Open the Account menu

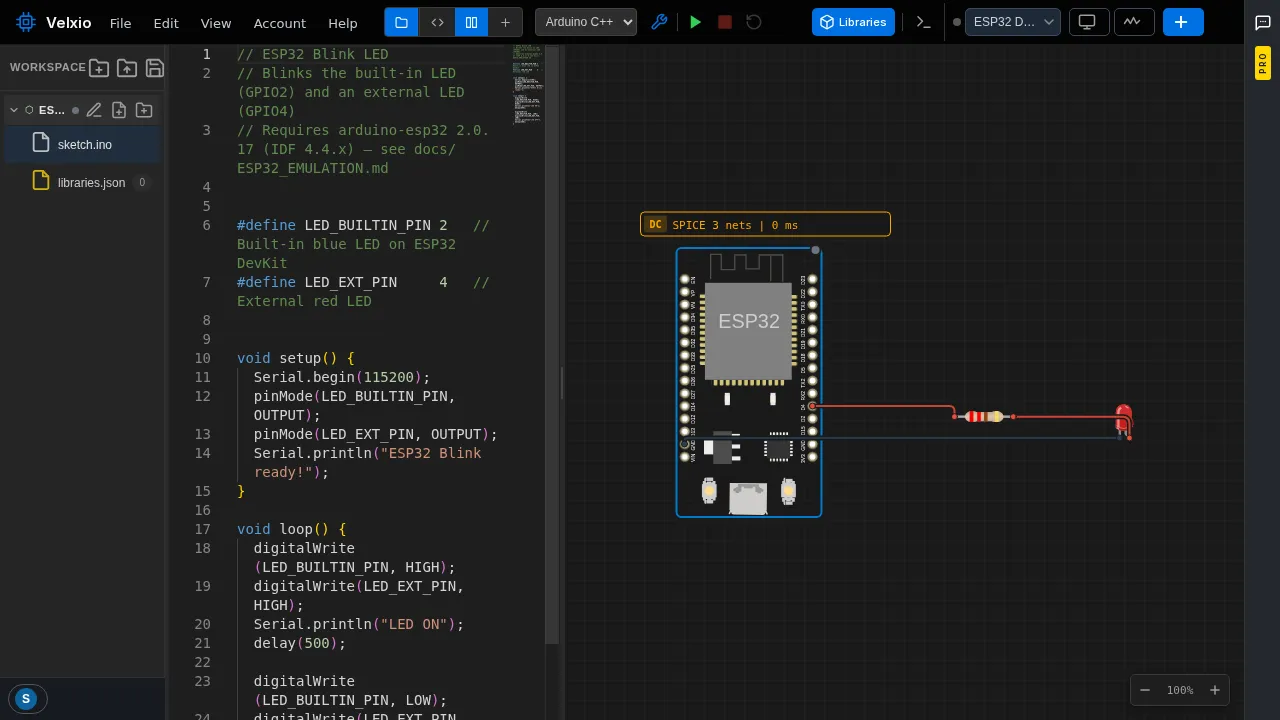(280, 23)
